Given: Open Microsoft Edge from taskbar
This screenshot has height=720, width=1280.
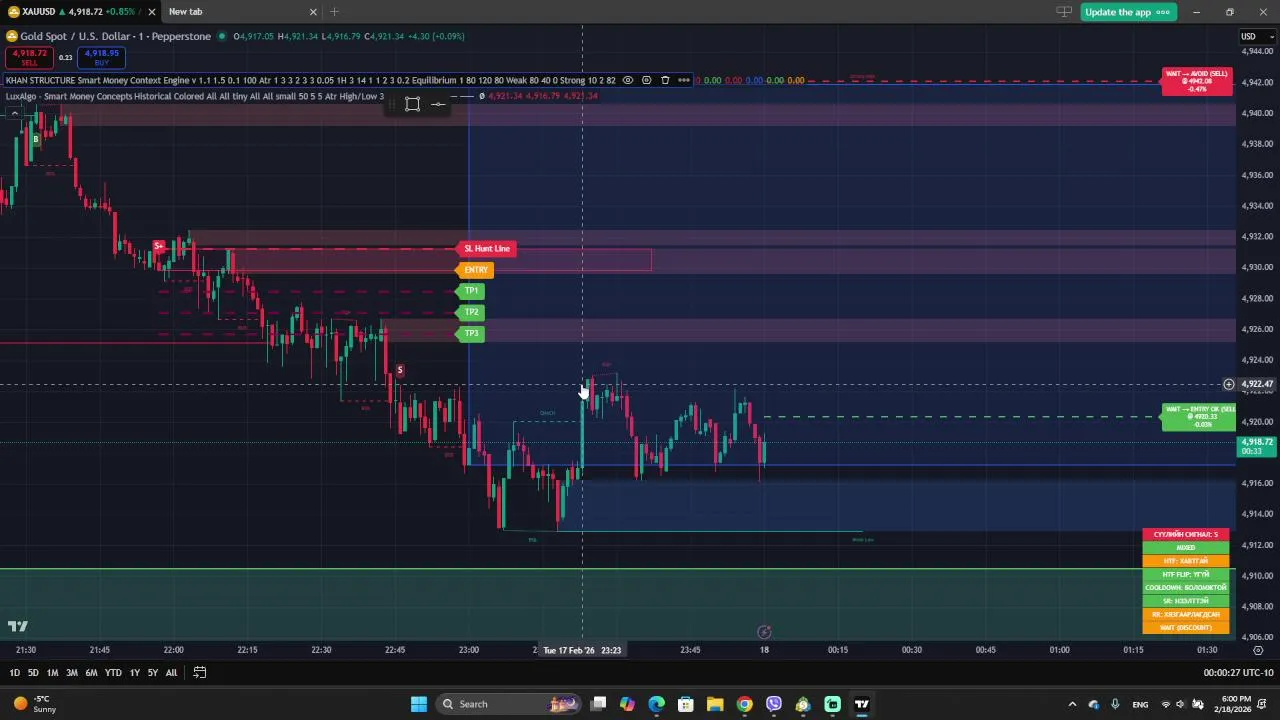Looking at the screenshot, I should [x=656, y=704].
